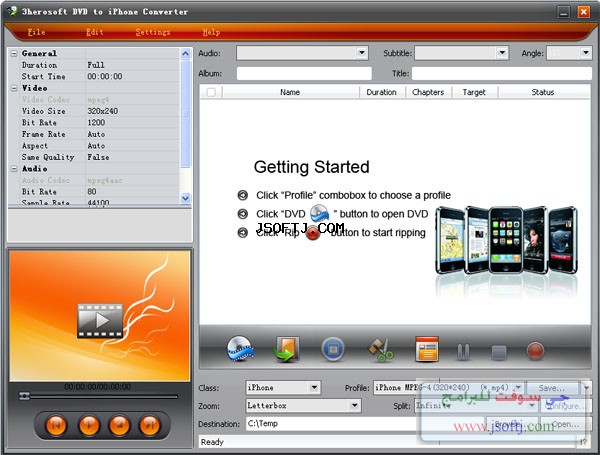Click the Status column header
This screenshot has height=455, width=600.
(x=543, y=92)
